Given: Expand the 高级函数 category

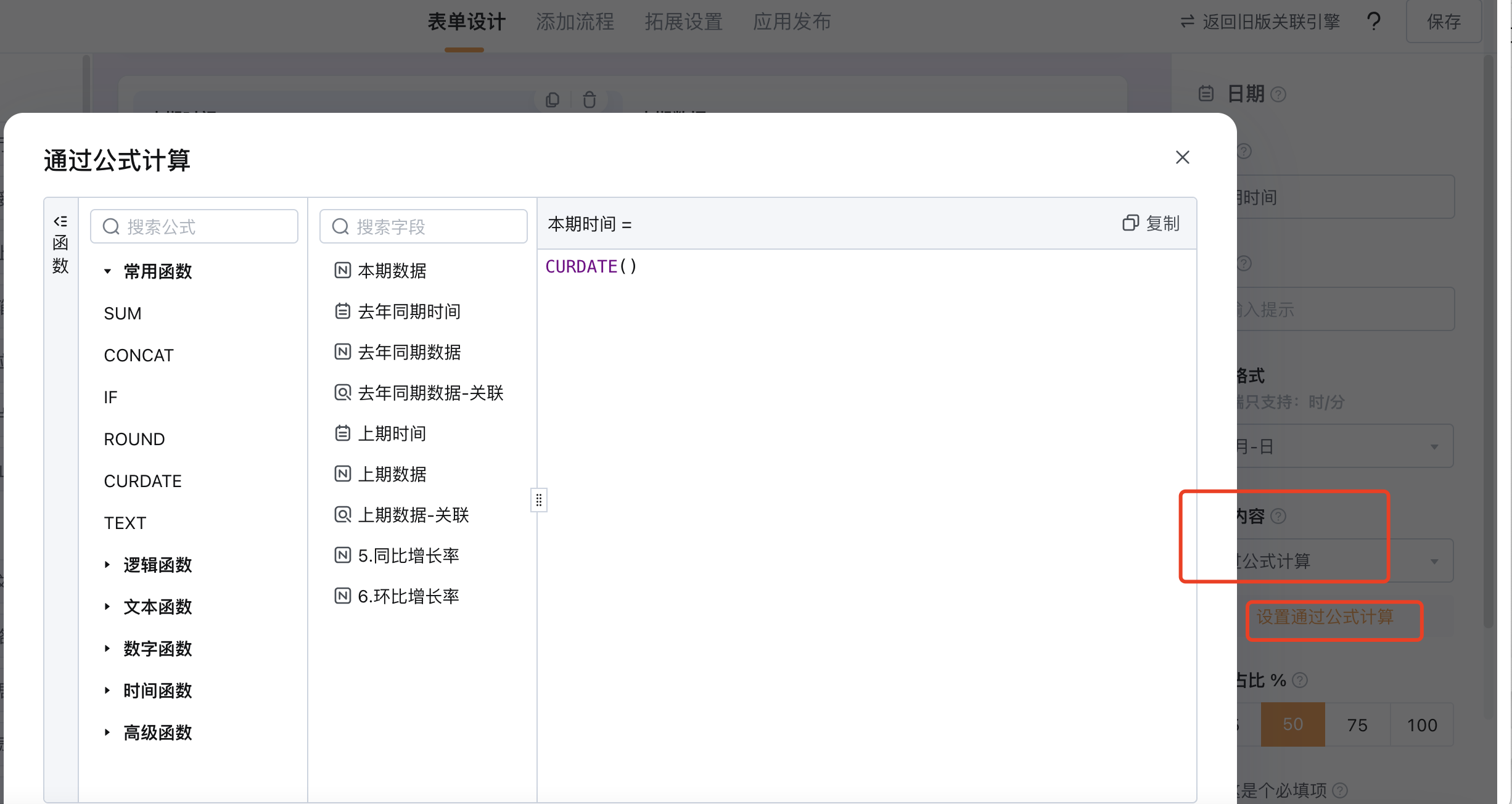Looking at the screenshot, I should 107,732.
